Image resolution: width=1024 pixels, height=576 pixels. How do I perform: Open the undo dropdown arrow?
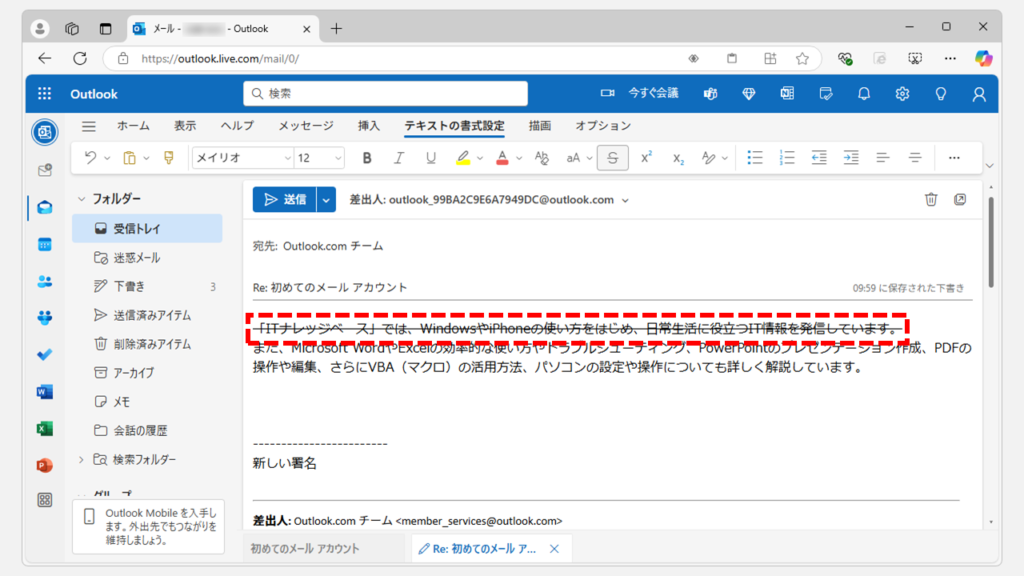coord(107,158)
